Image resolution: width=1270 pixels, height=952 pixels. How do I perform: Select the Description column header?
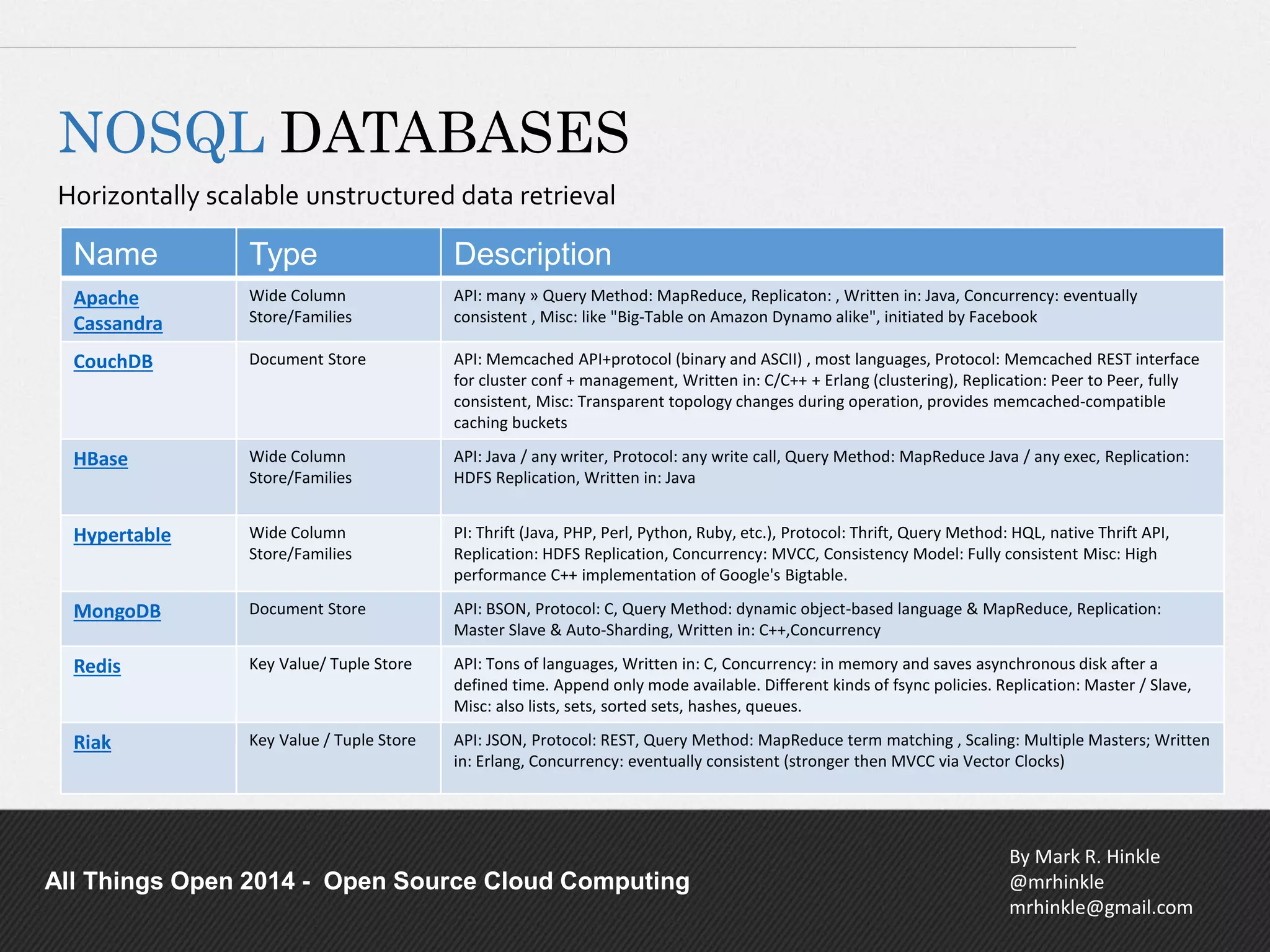tap(832, 253)
